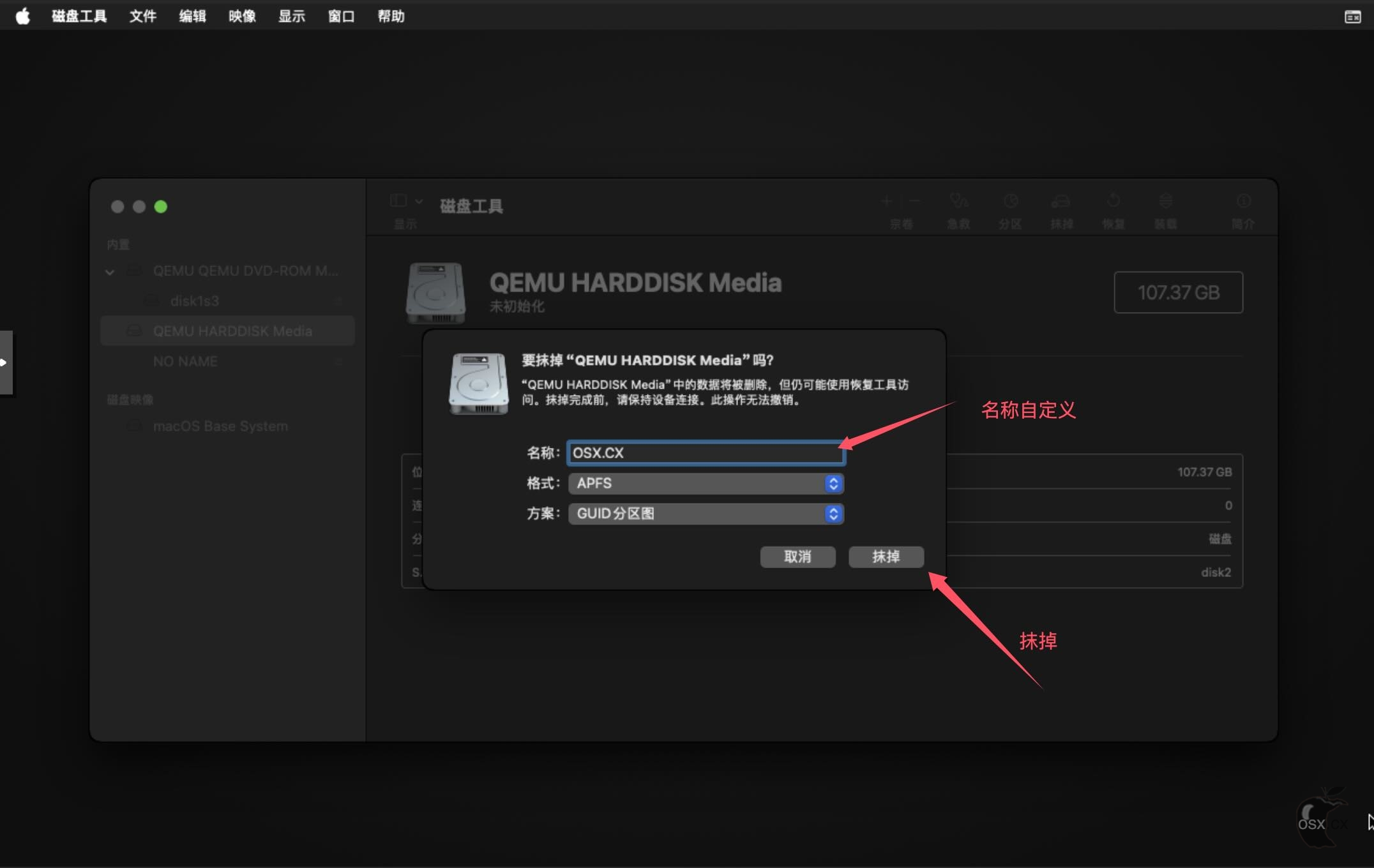
Task: Click the 名称 text field with OSX.CX
Action: click(706, 453)
